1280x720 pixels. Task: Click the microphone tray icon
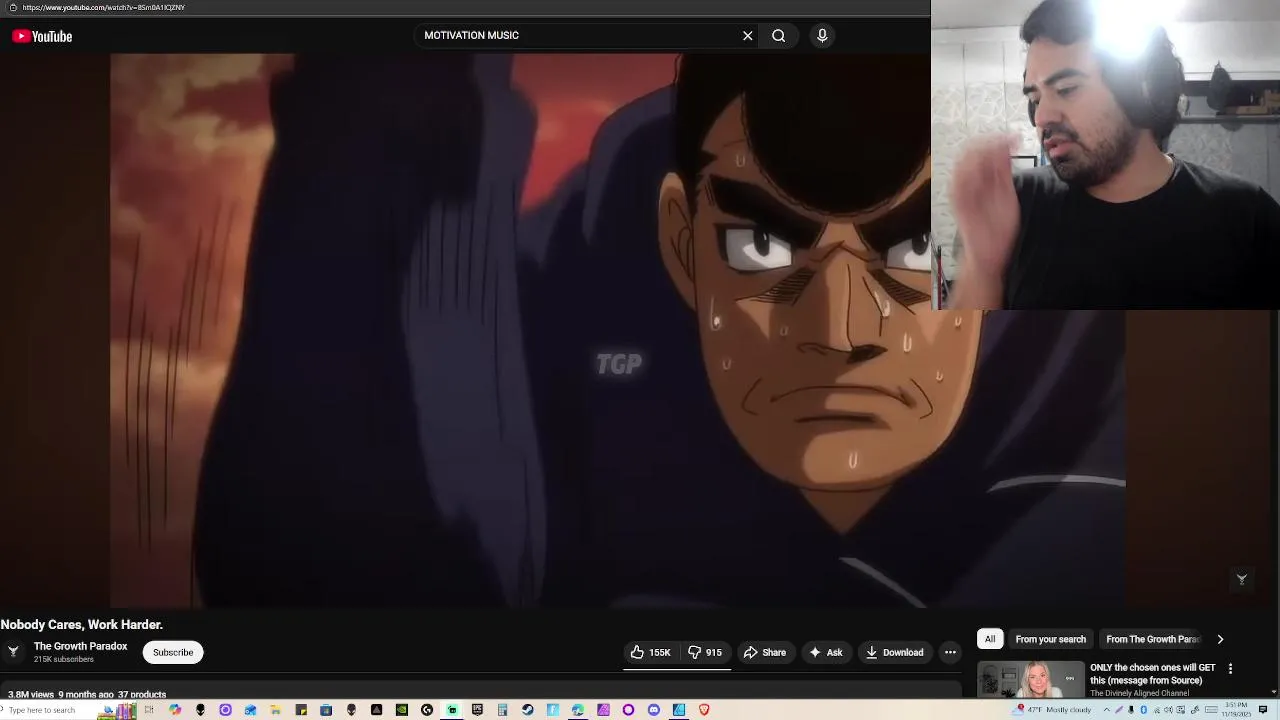point(1131,710)
